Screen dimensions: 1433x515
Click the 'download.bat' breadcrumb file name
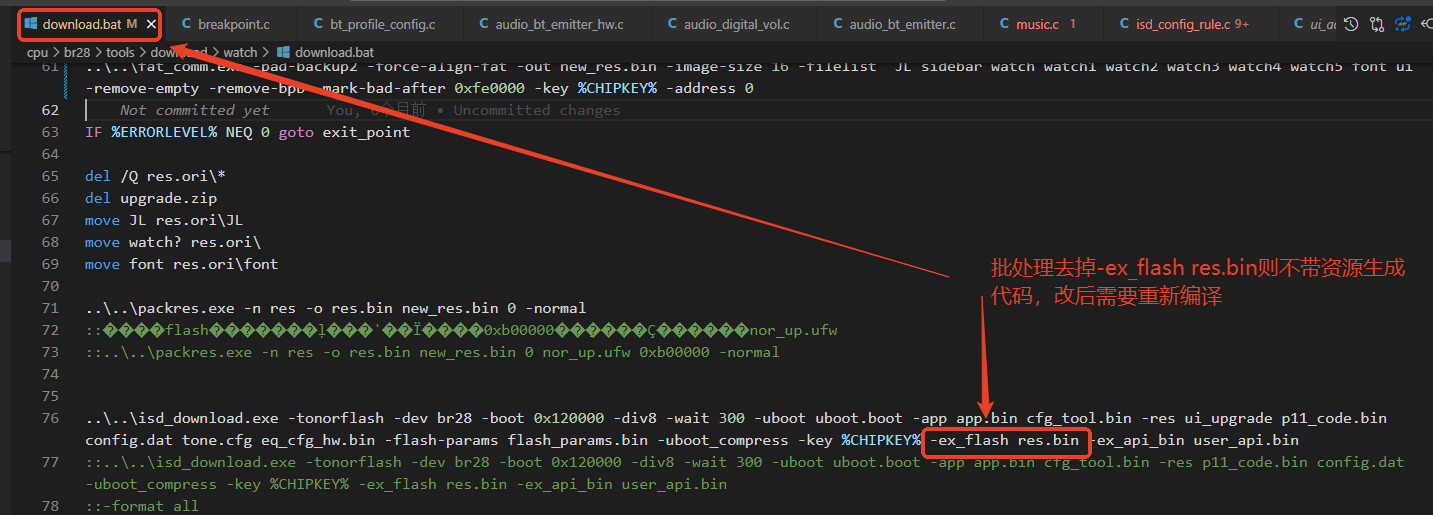pos(335,52)
